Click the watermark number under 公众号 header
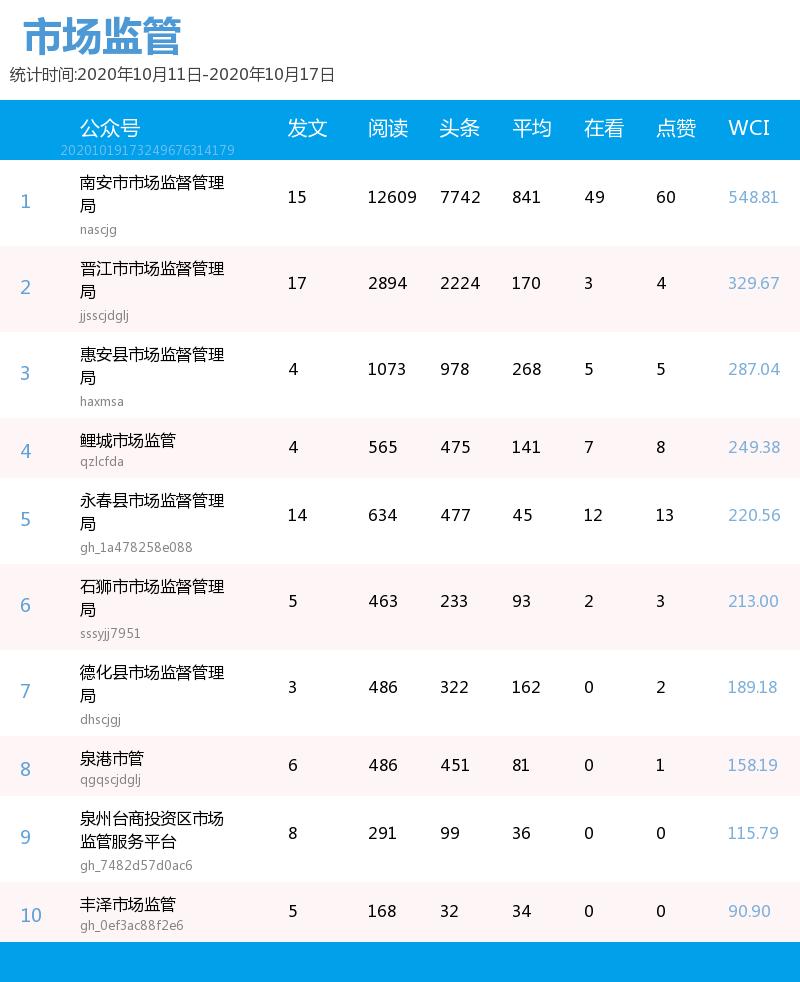The height and width of the screenshot is (982, 800). [147, 150]
